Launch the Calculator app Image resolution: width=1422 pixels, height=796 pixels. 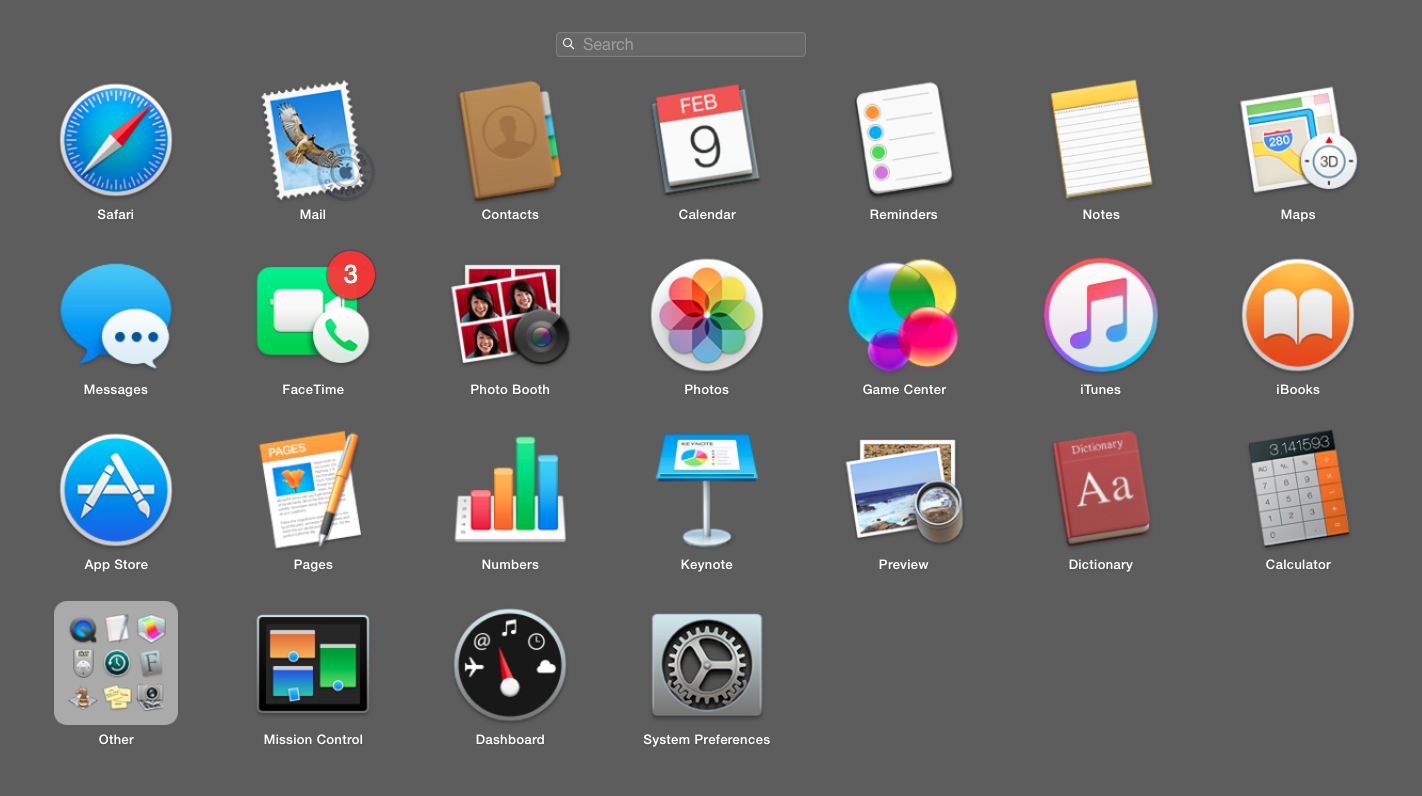pos(1298,490)
